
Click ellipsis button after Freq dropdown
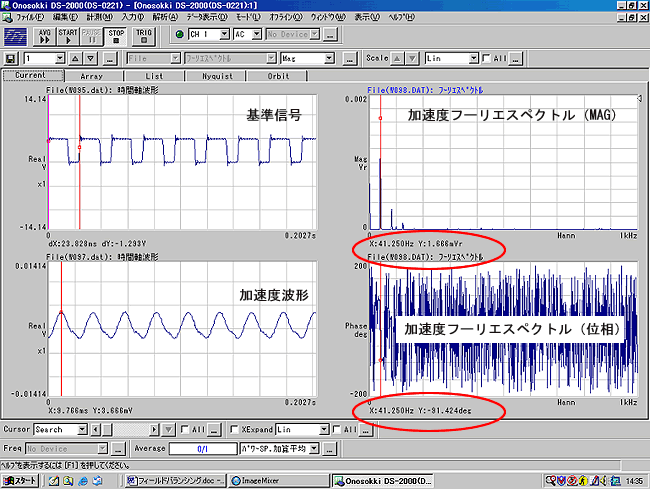118,448
